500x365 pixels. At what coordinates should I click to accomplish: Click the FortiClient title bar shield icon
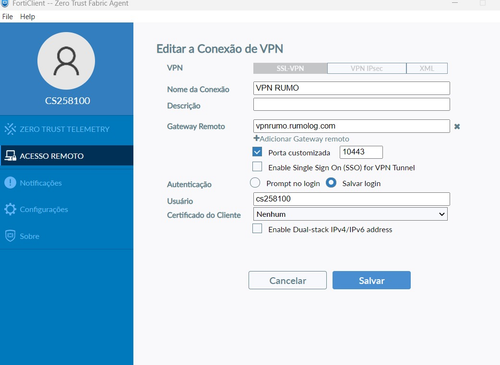5,3
